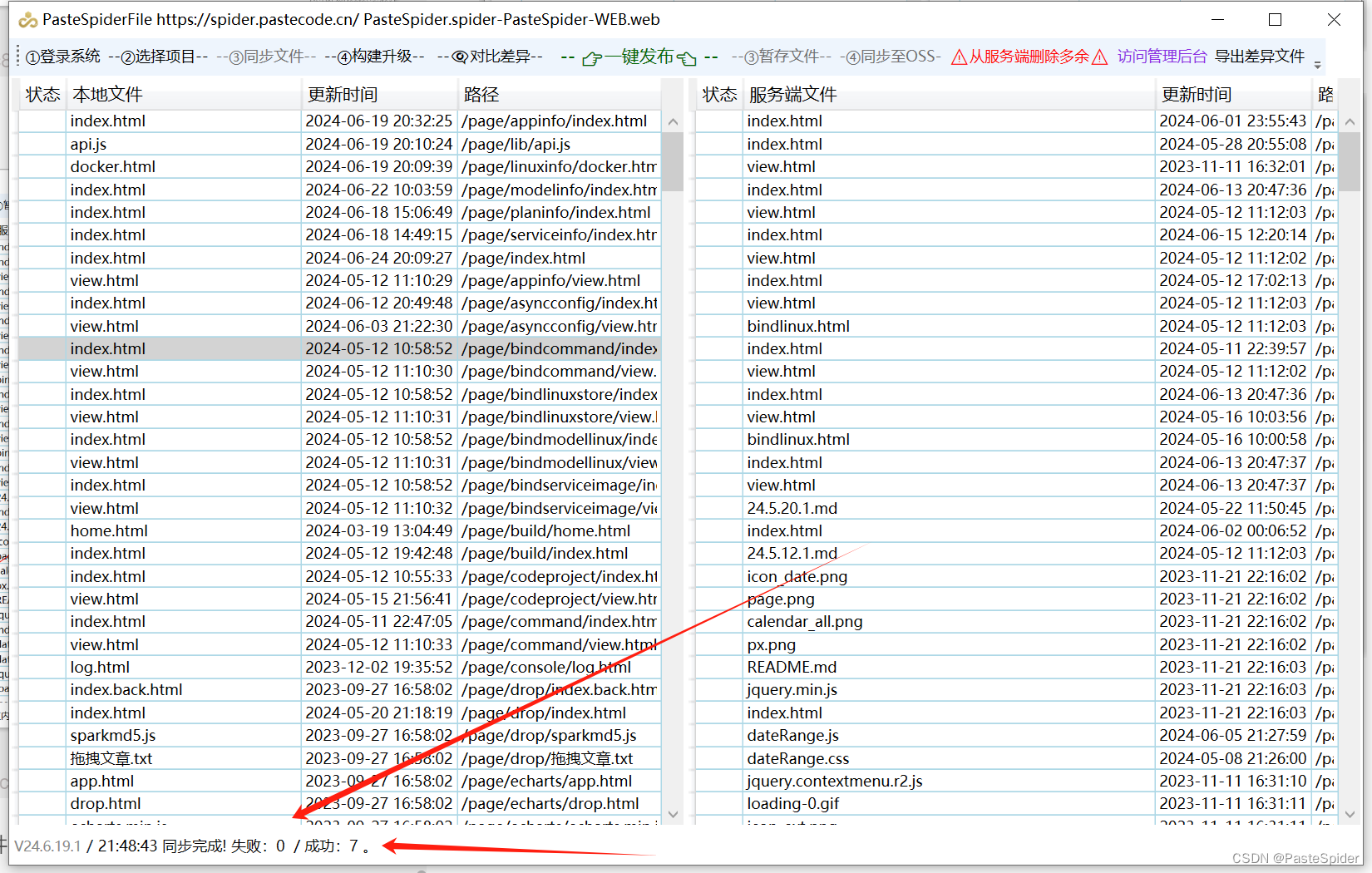1372x873 pixels.
Task: Select local file log.html
Action: [100, 667]
